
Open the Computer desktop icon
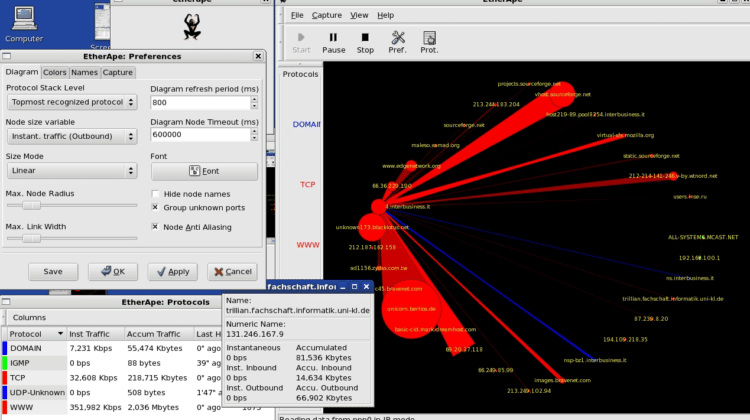pos(24,24)
